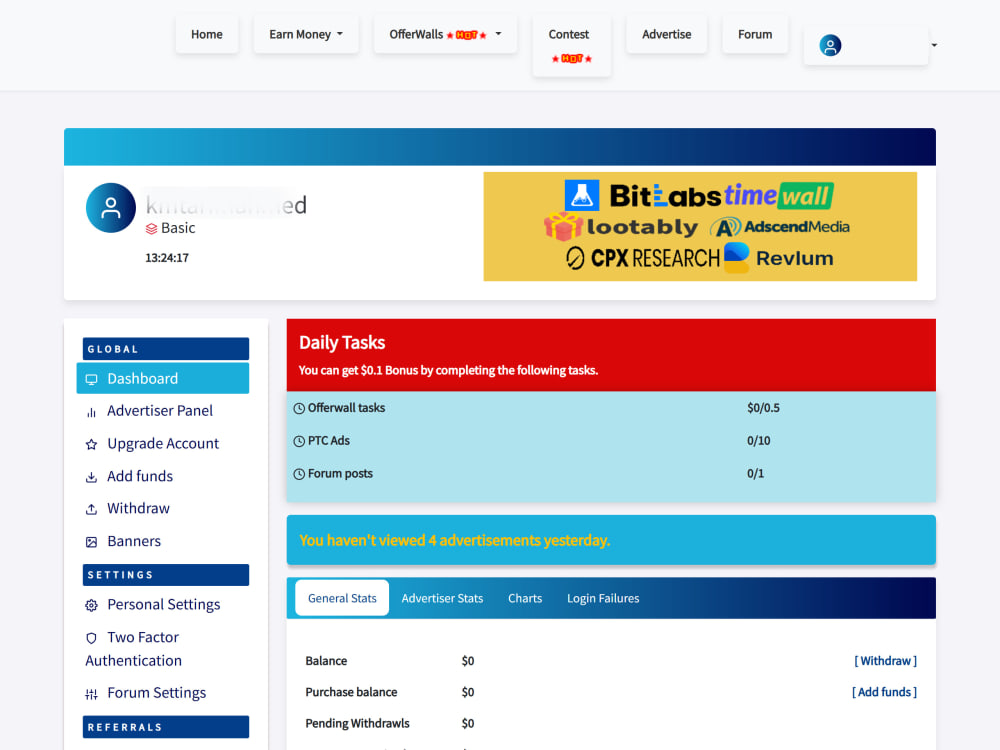
Task: Visit the Forum nav link
Action: point(755,34)
